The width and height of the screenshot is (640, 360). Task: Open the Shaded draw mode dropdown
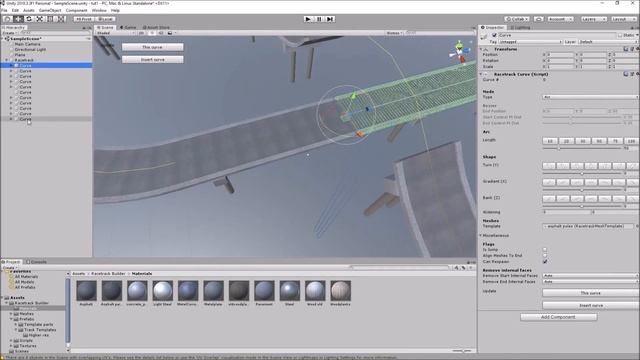click(x=116, y=33)
